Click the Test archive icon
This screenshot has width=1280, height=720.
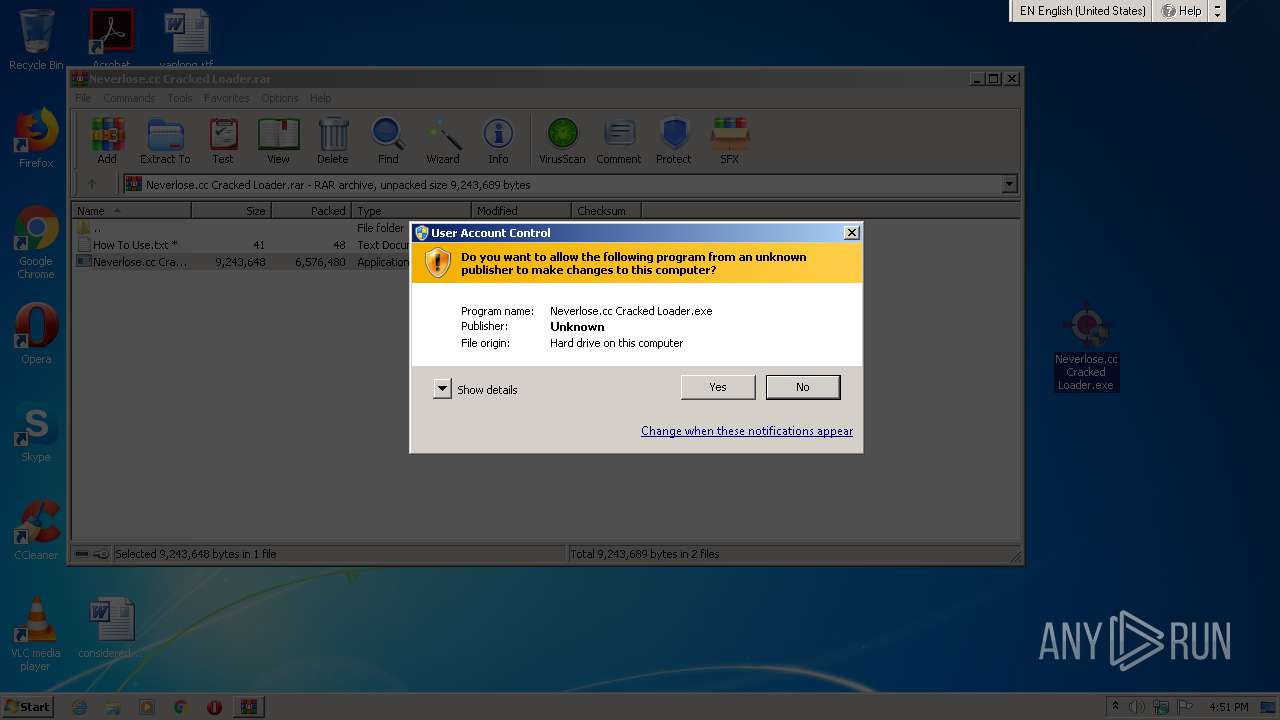223,141
